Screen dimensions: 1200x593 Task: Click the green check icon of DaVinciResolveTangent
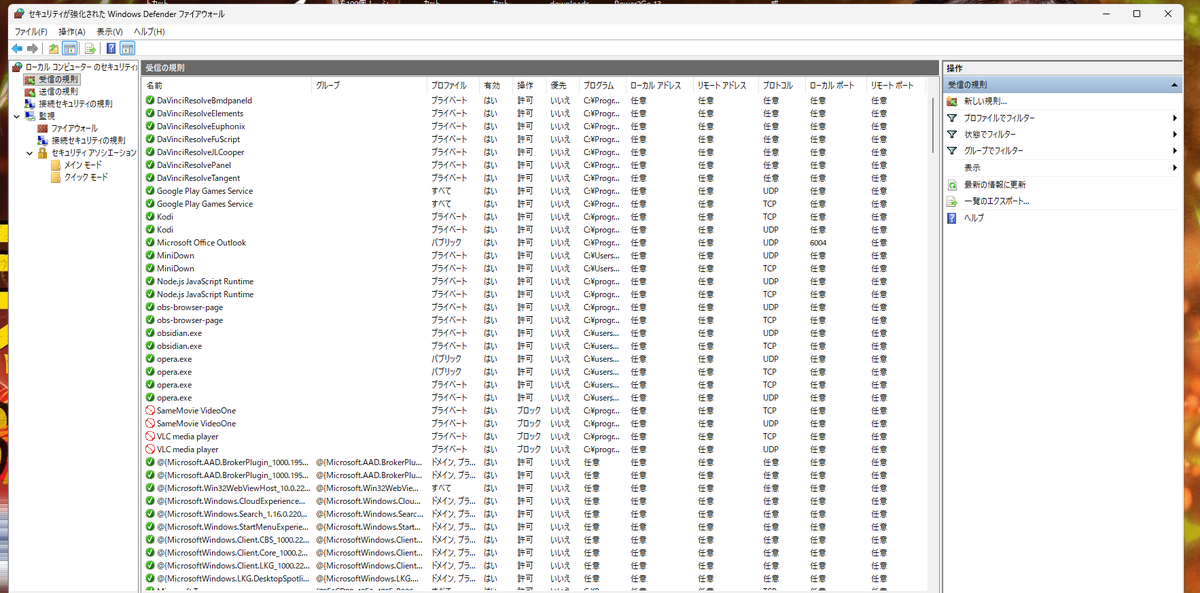click(x=150, y=178)
